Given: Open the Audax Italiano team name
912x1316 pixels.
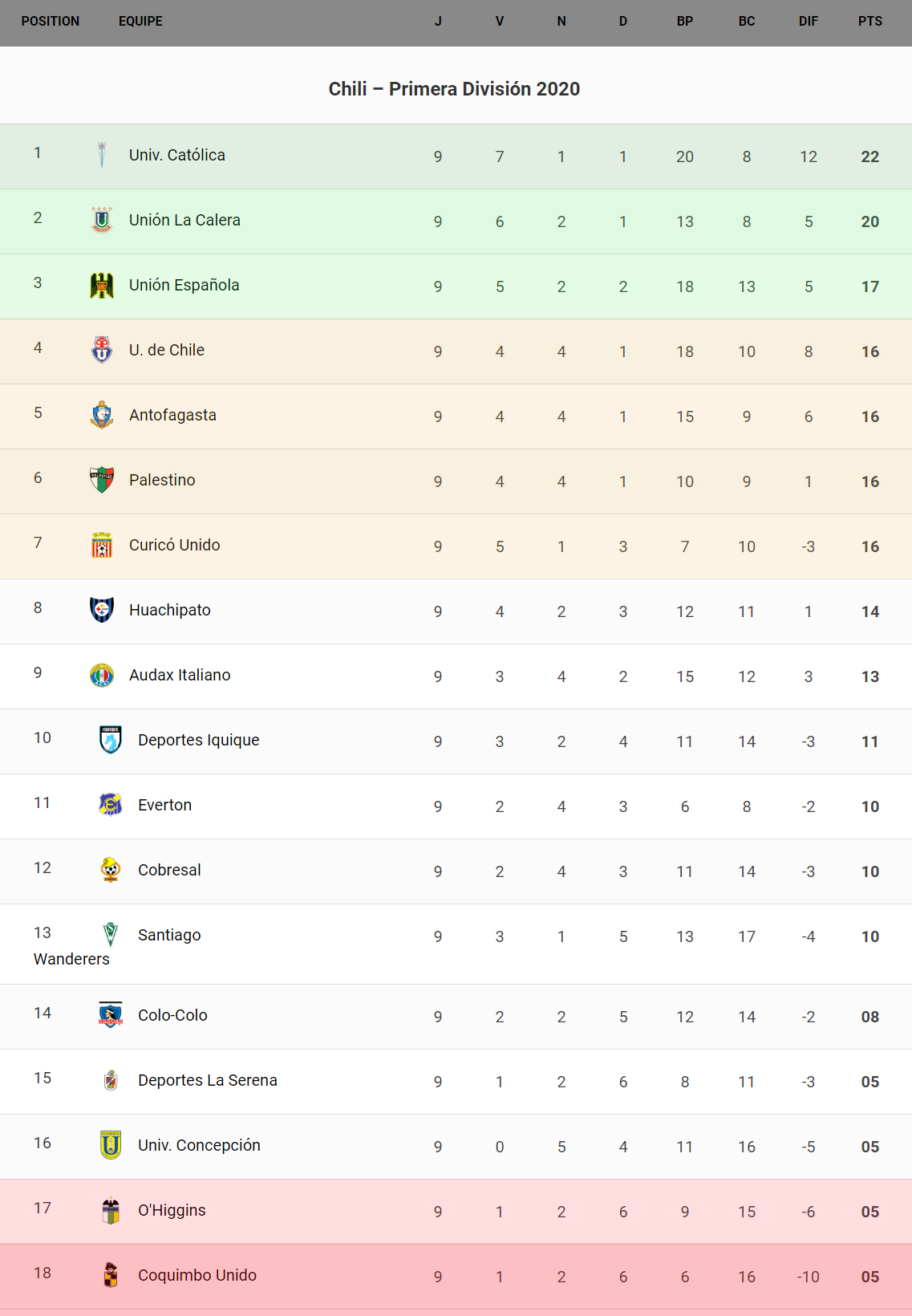Looking at the screenshot, I should pos(180,675).
